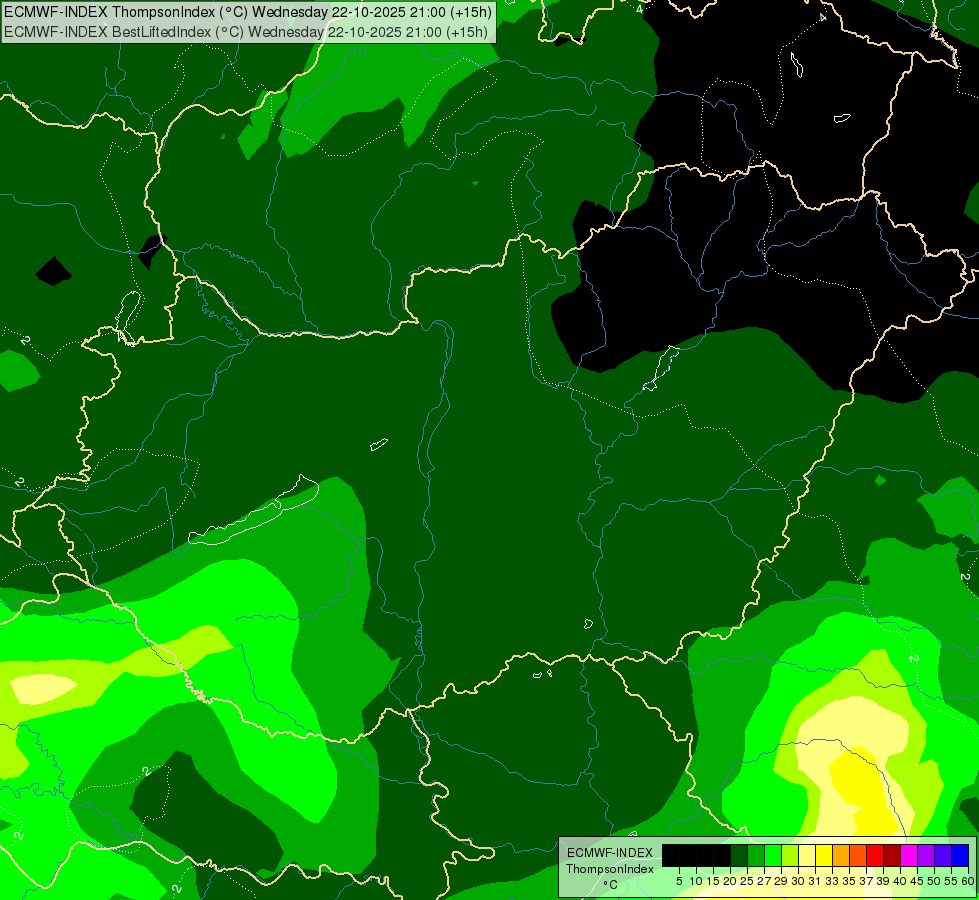Select the orange-red 35-37 legend swatch

(858, 855)
